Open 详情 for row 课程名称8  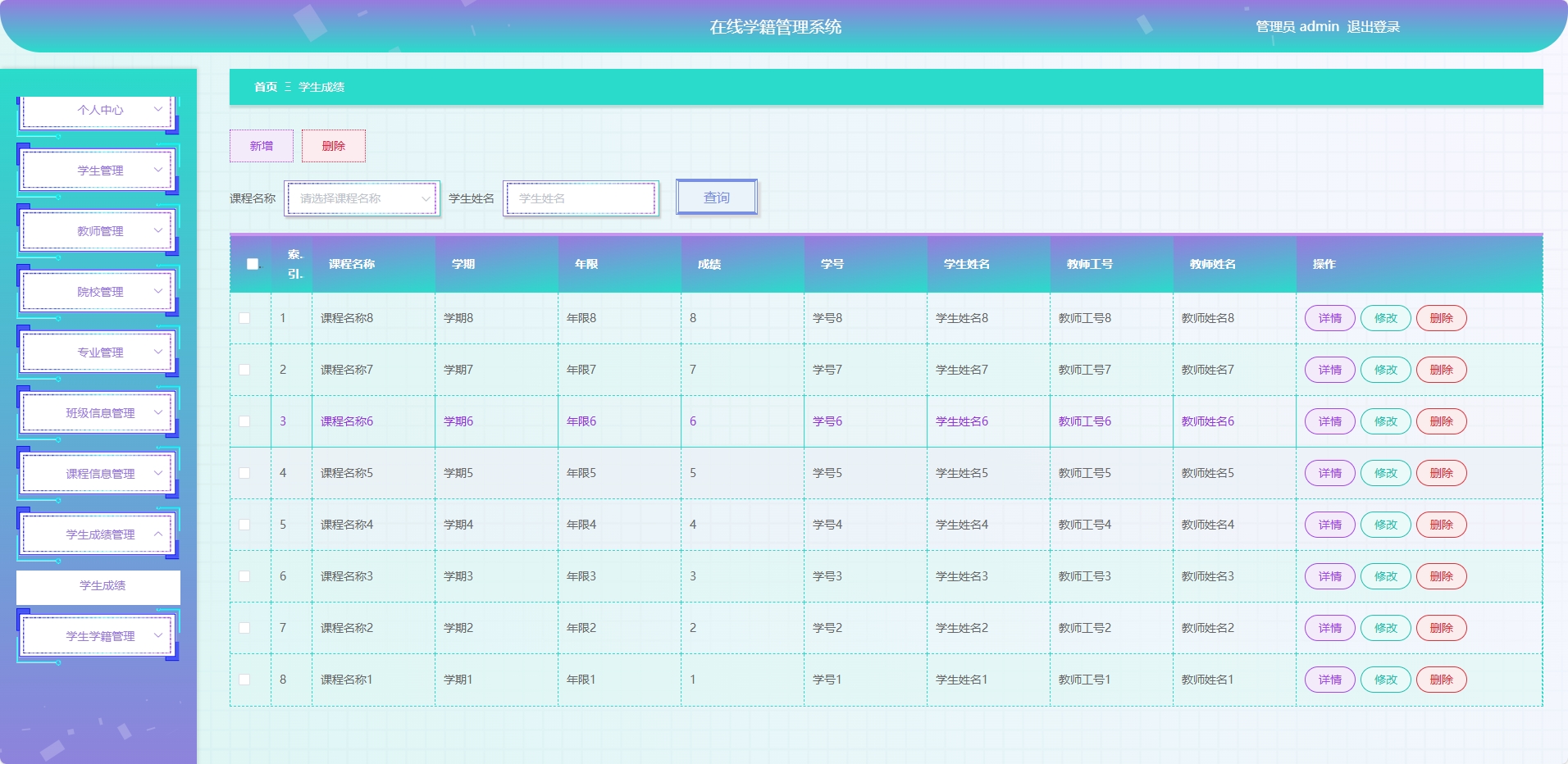(1330, 318)
